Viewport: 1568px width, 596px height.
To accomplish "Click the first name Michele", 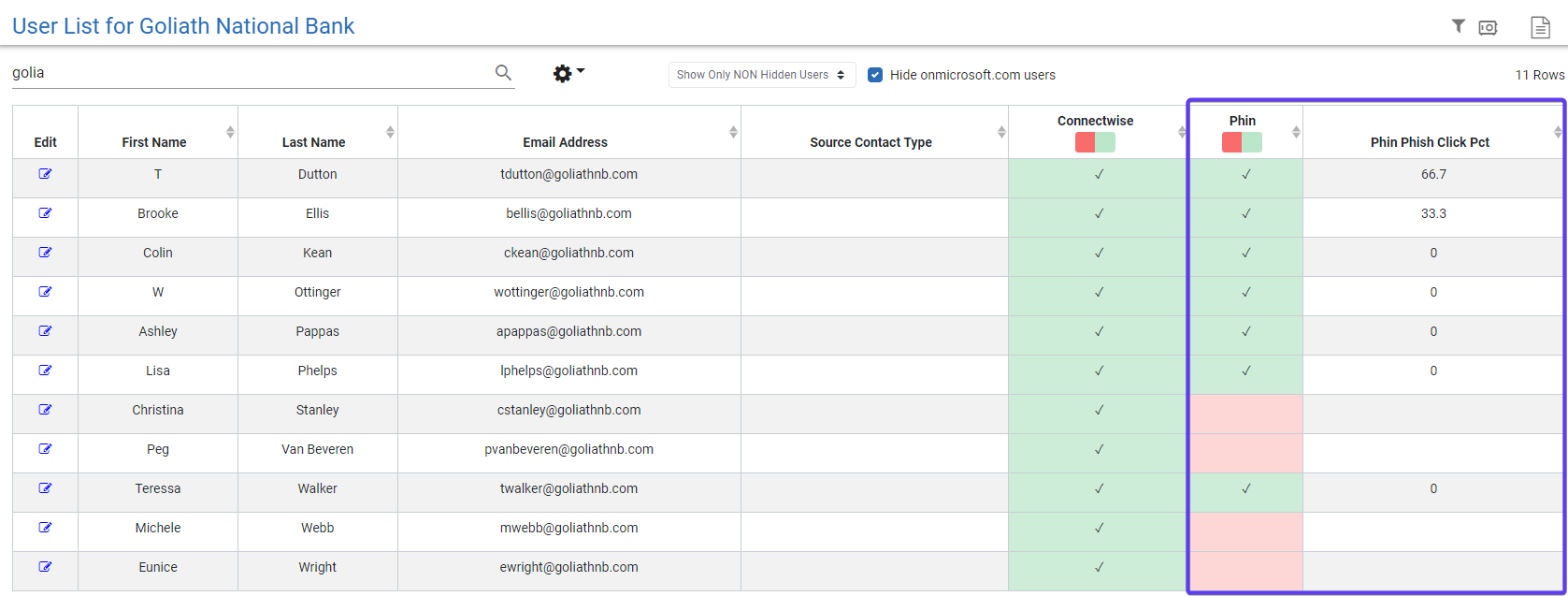I will click(158, 528).
